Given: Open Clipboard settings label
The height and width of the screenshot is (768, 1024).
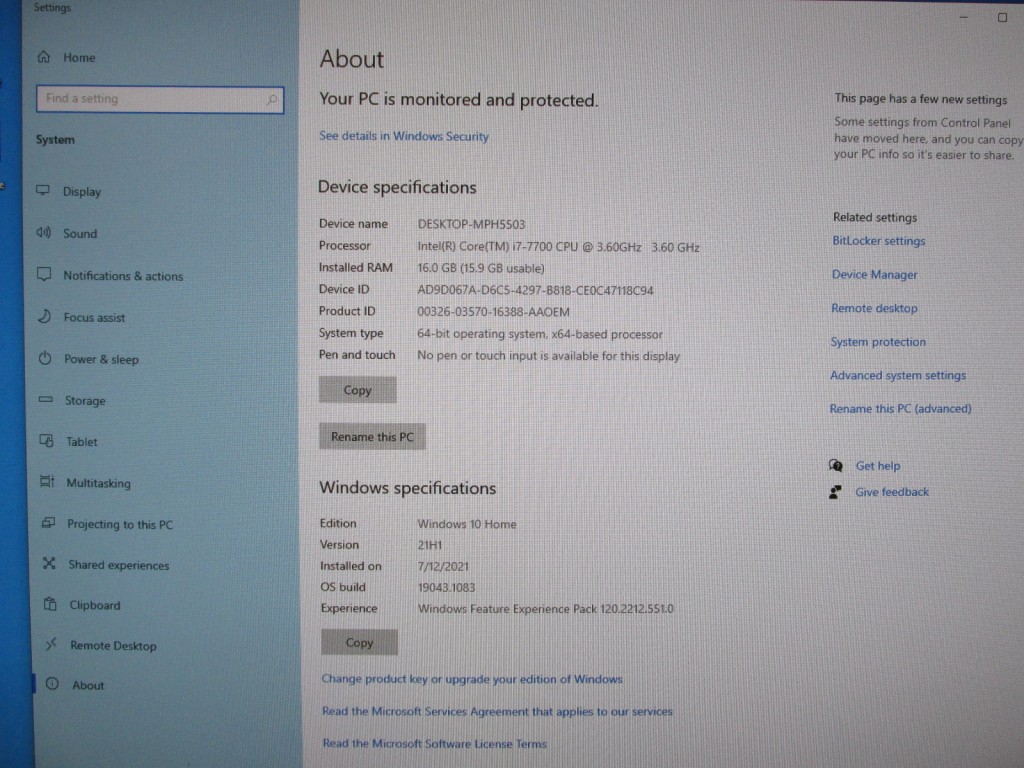Looking at the screenshot, I should coord(95,605).
